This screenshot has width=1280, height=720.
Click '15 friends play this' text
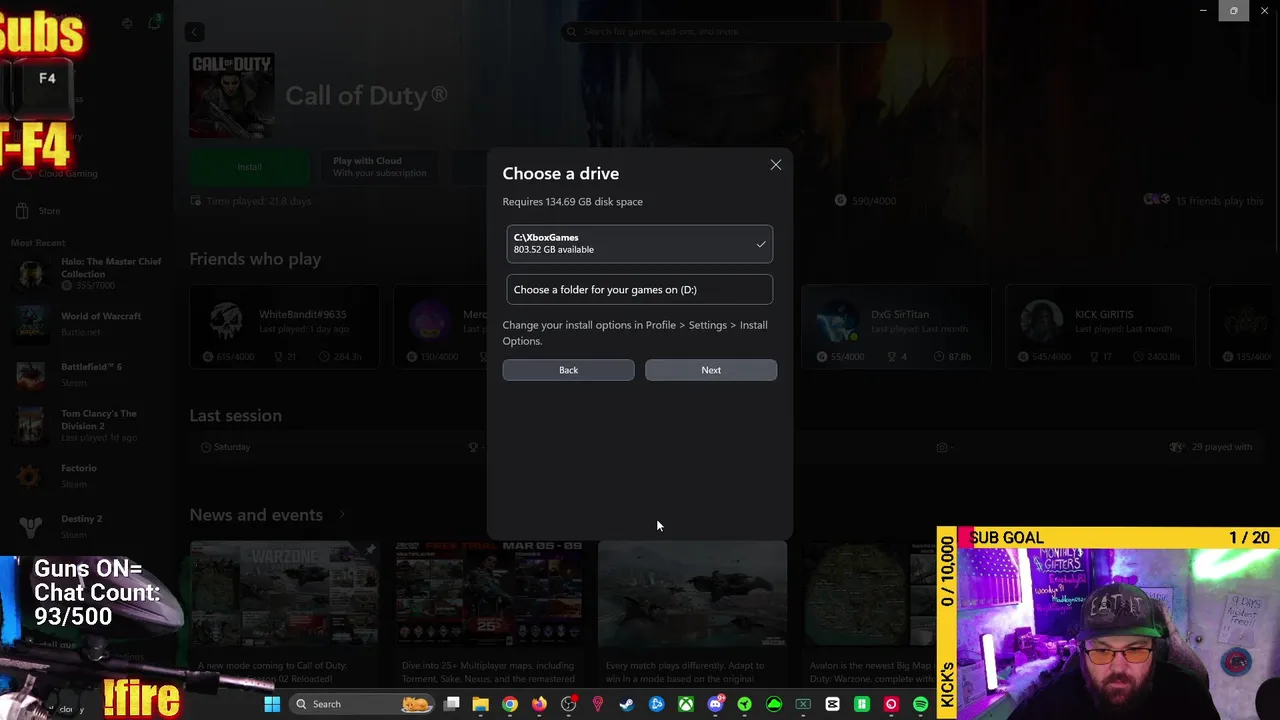coord(1219,201)
